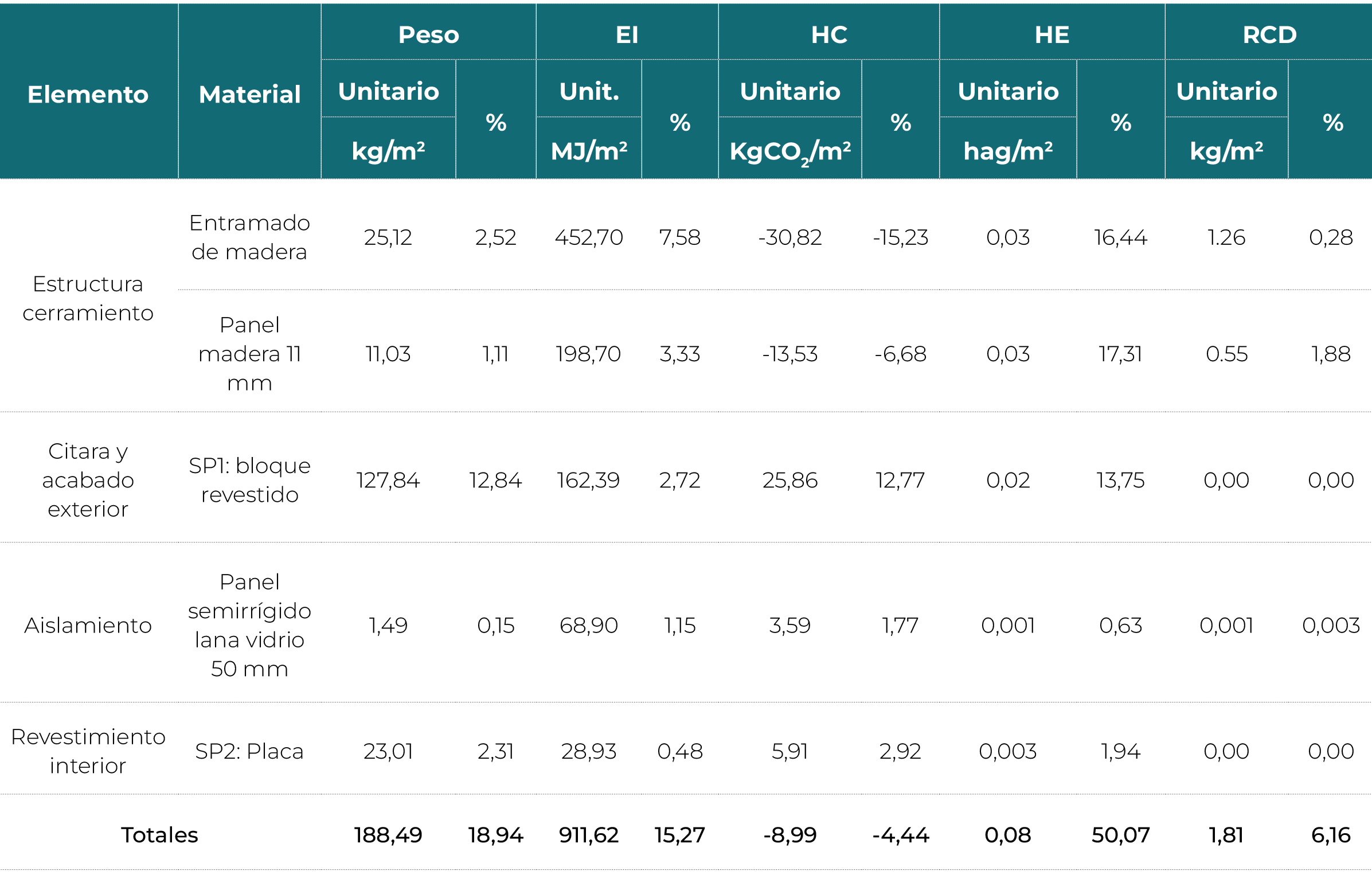Click the KgCO2/m² unit header
The height and width of the screenshot is (894, 1372).
point(789,151)
